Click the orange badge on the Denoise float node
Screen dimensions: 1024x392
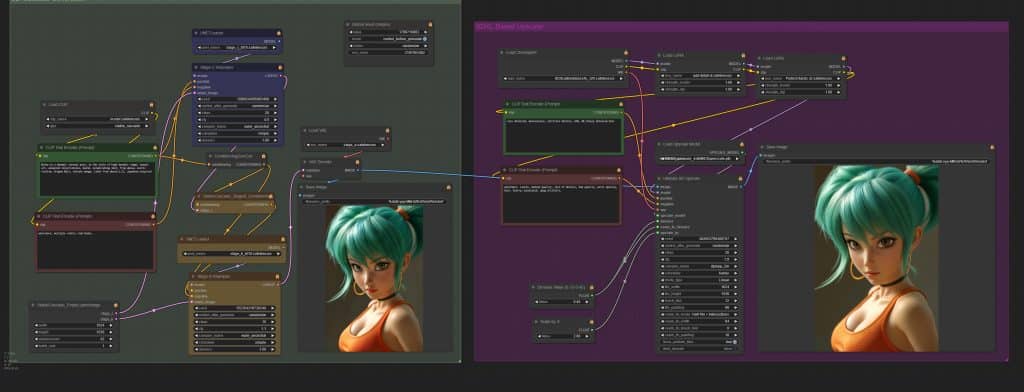pos(592,286)
